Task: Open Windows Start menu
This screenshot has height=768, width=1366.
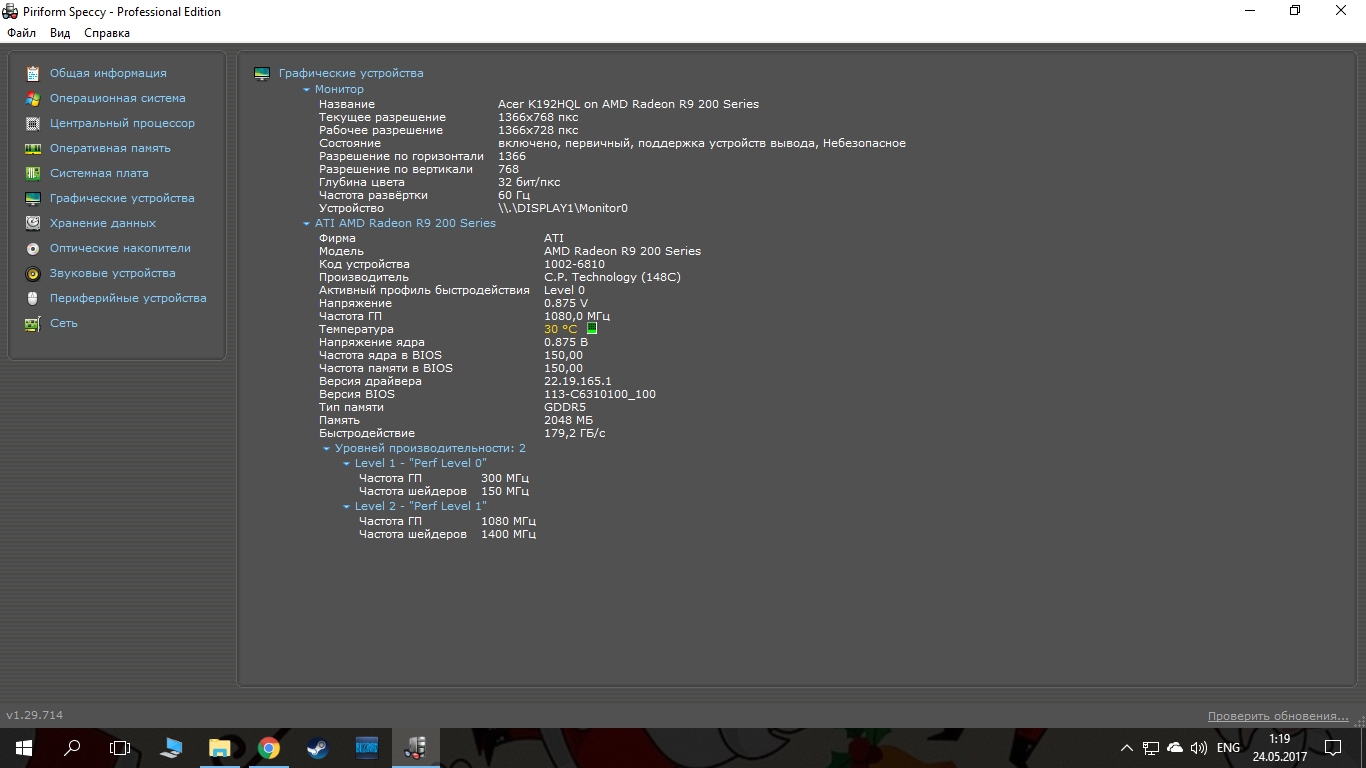Action: click(24, 747)
